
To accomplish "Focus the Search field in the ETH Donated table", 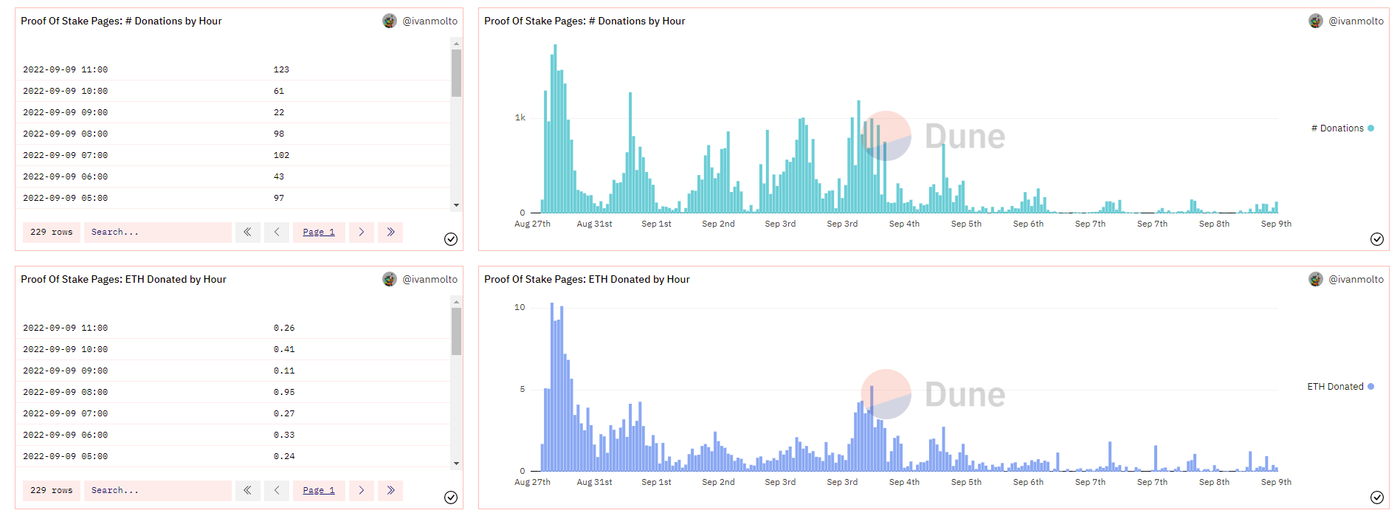I will [x=157, y=490].
